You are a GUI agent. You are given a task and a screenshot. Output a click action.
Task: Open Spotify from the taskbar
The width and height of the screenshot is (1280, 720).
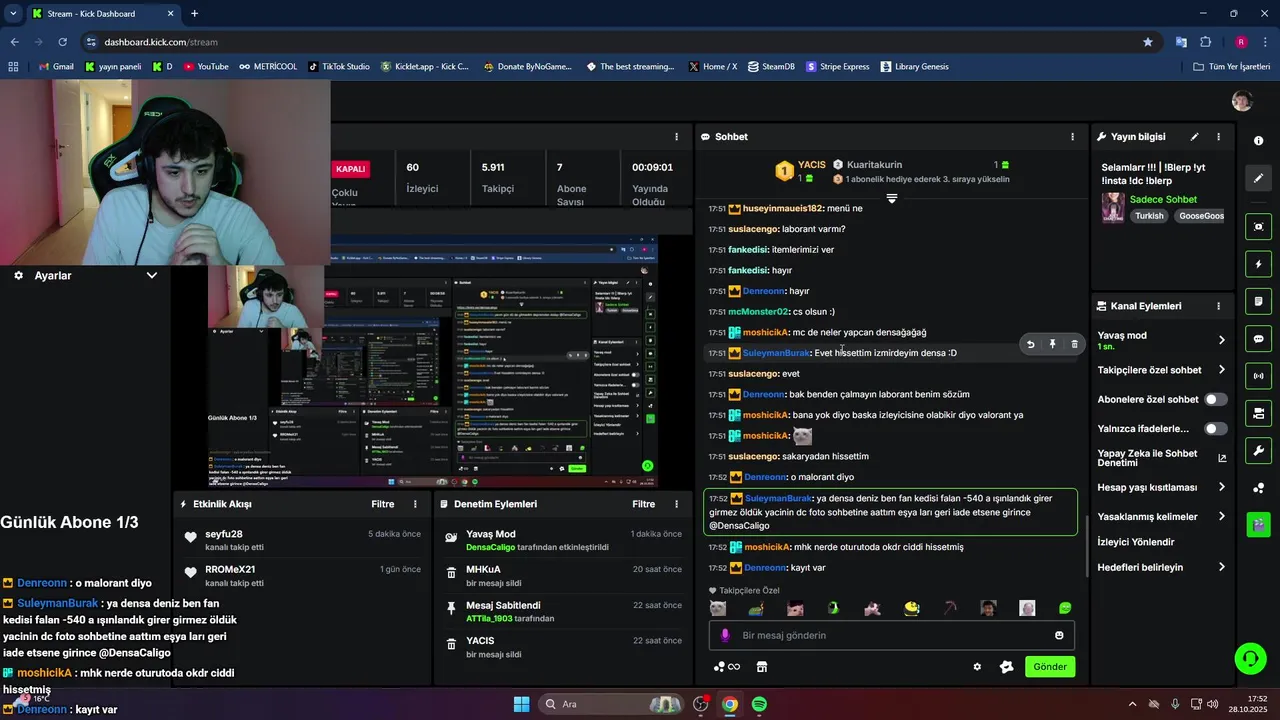(759, 704)
